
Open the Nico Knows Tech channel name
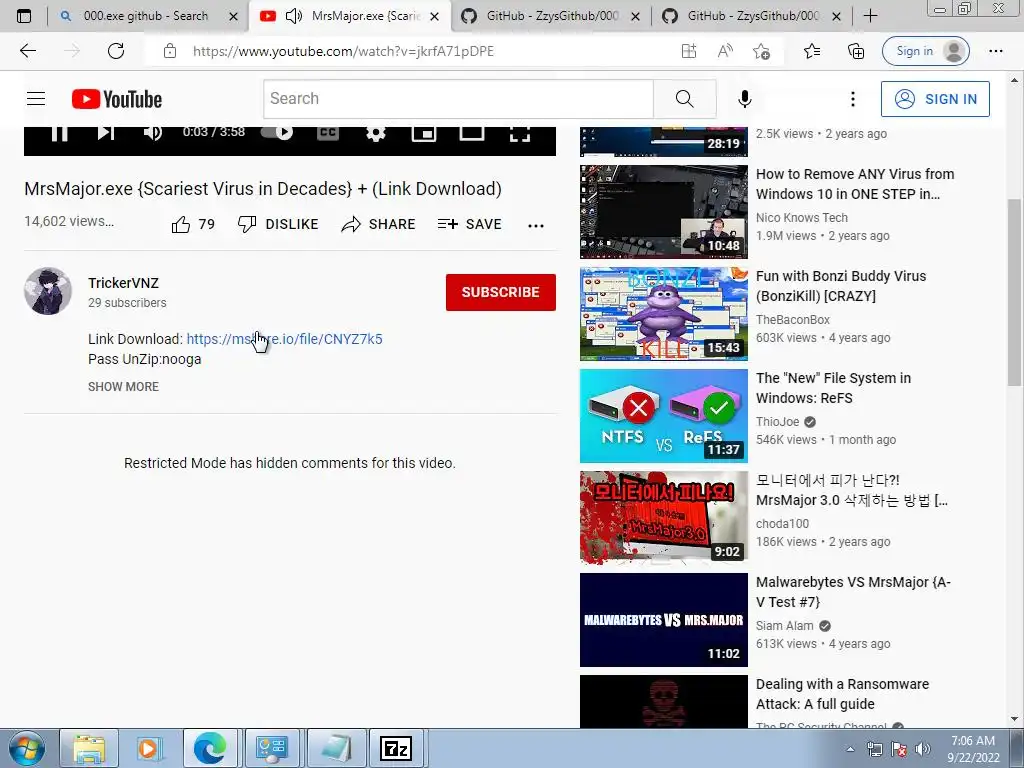[801, 217]
